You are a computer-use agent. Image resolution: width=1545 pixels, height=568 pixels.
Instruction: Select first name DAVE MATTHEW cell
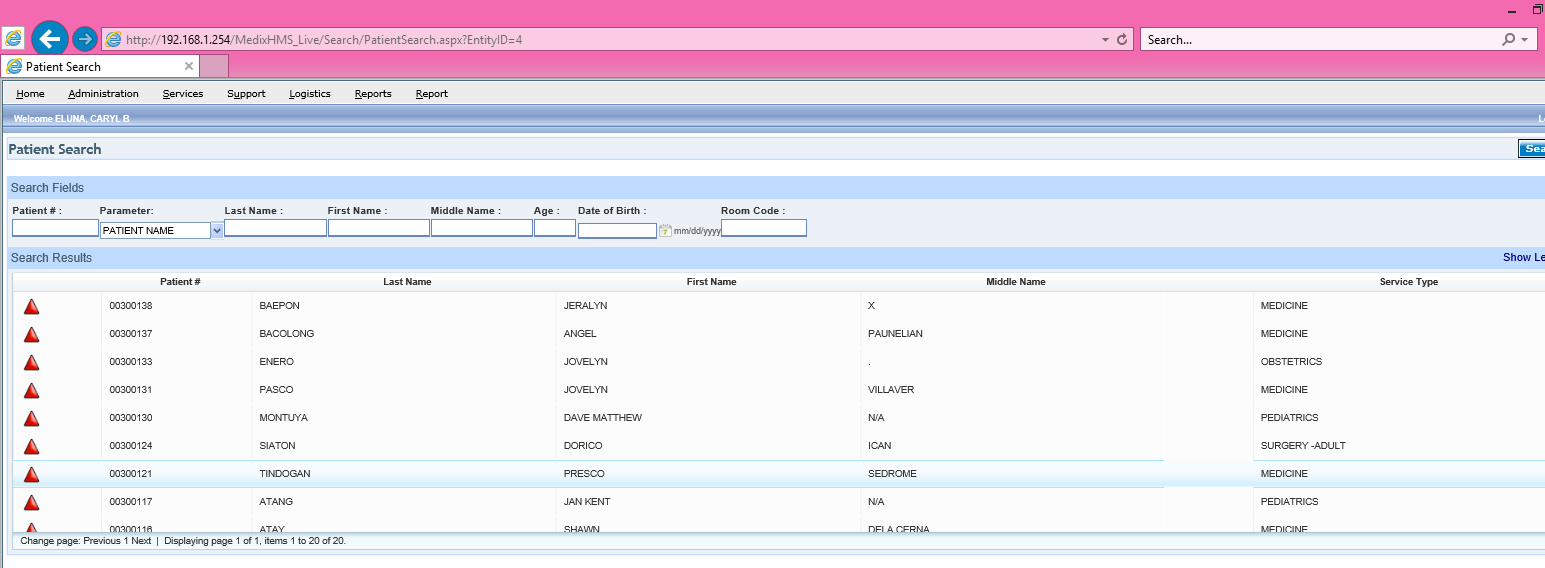coord(603,418)
